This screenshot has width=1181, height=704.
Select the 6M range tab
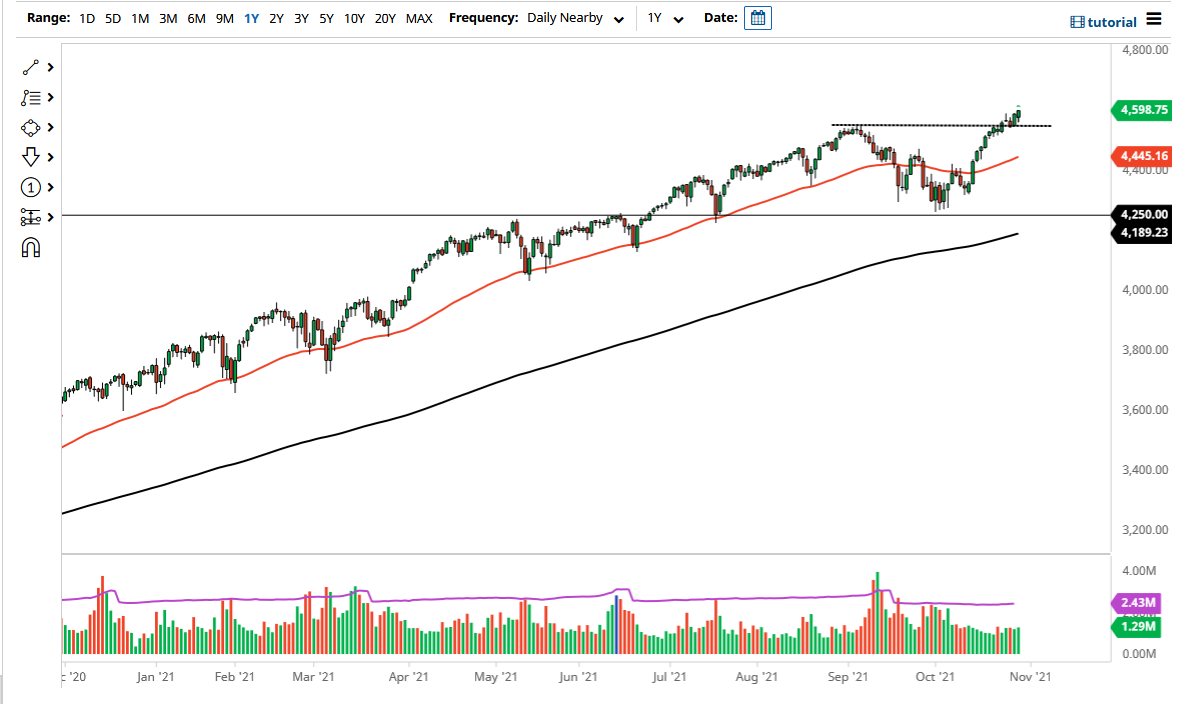point(196,17)
